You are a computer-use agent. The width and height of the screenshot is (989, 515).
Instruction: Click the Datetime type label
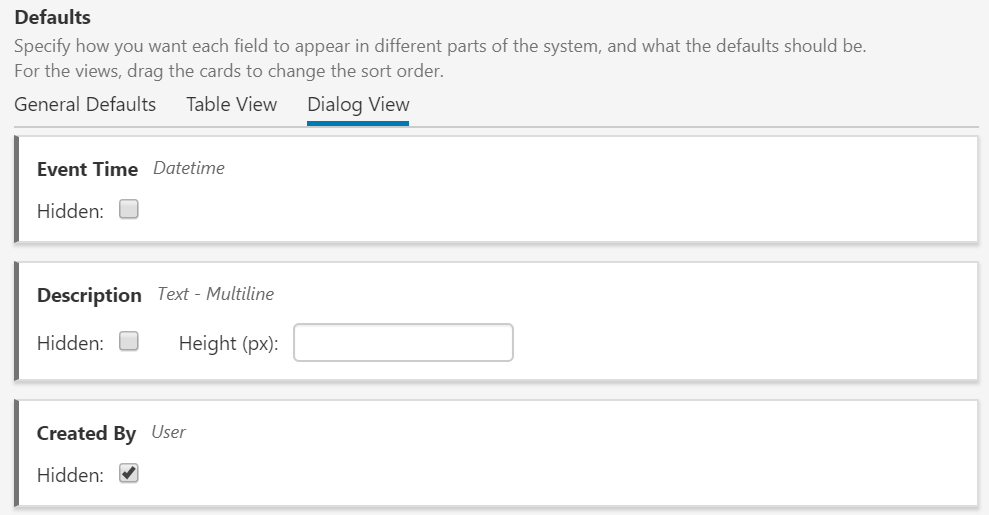pos(189,168)
